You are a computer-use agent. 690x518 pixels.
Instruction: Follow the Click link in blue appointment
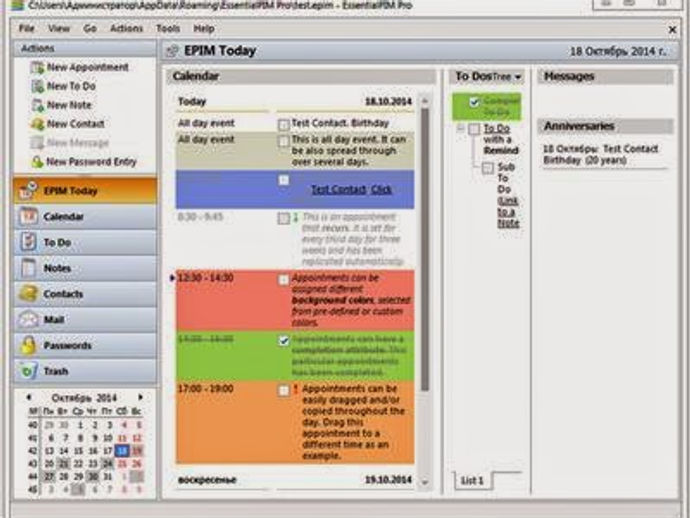tap(381, 190)
